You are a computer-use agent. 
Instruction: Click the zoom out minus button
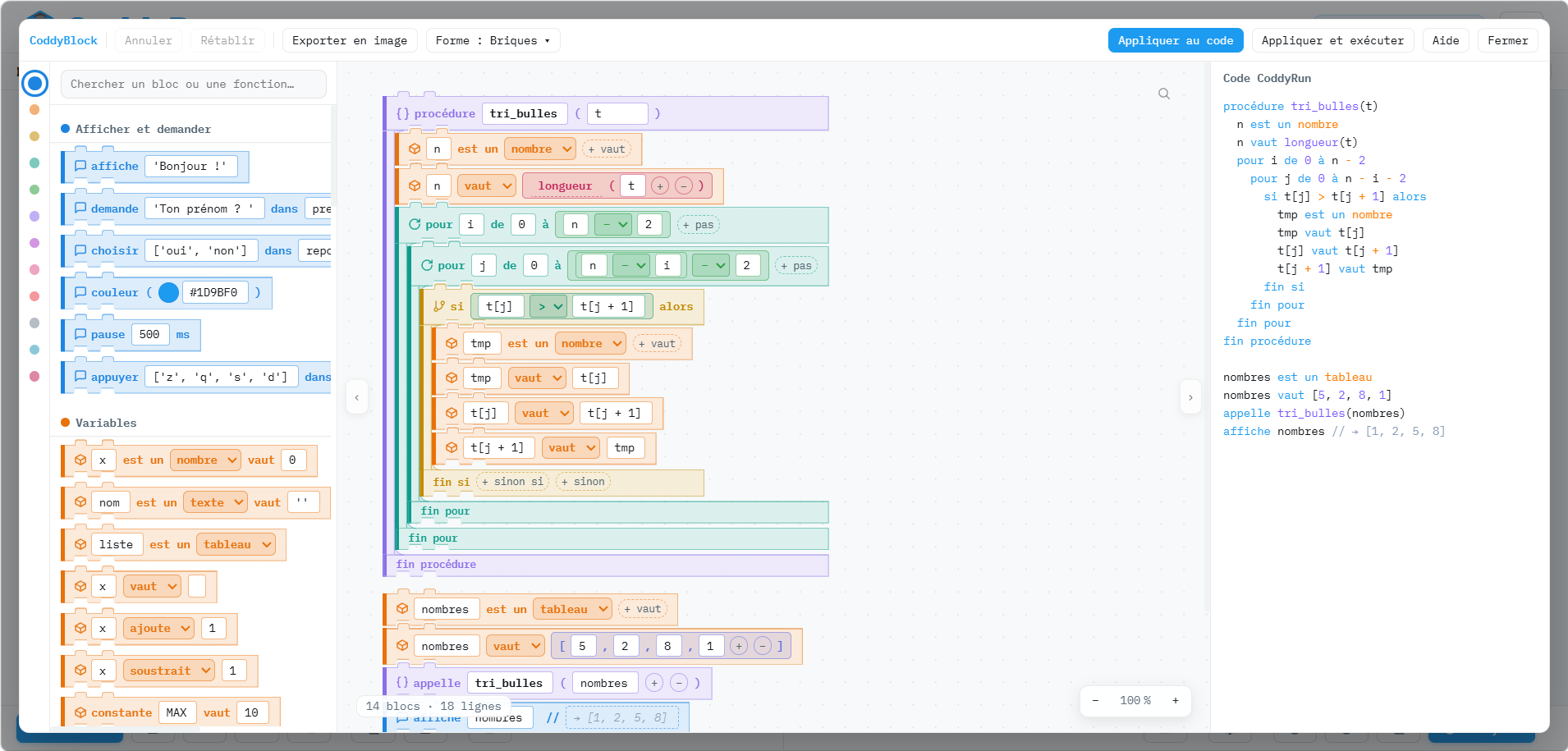coord(1095,700)
